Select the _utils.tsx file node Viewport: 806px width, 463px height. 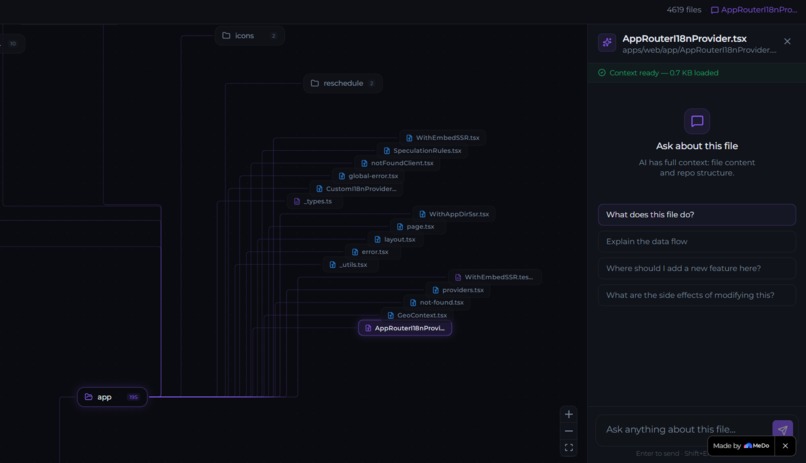(349, 265)
